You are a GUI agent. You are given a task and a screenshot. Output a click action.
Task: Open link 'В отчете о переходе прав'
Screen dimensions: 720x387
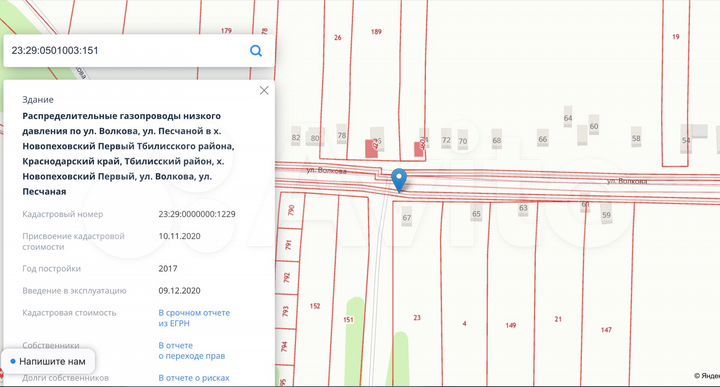pos(192,350)
